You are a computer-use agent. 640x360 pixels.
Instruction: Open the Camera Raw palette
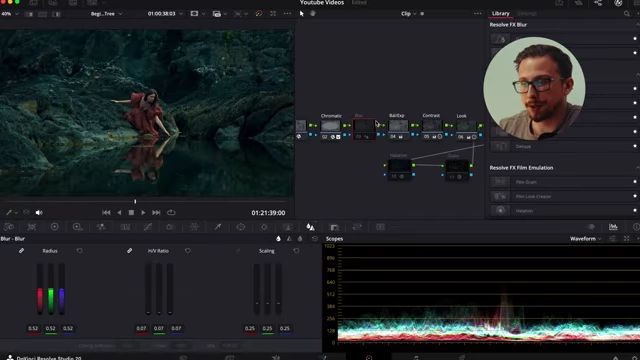[9, 227]
